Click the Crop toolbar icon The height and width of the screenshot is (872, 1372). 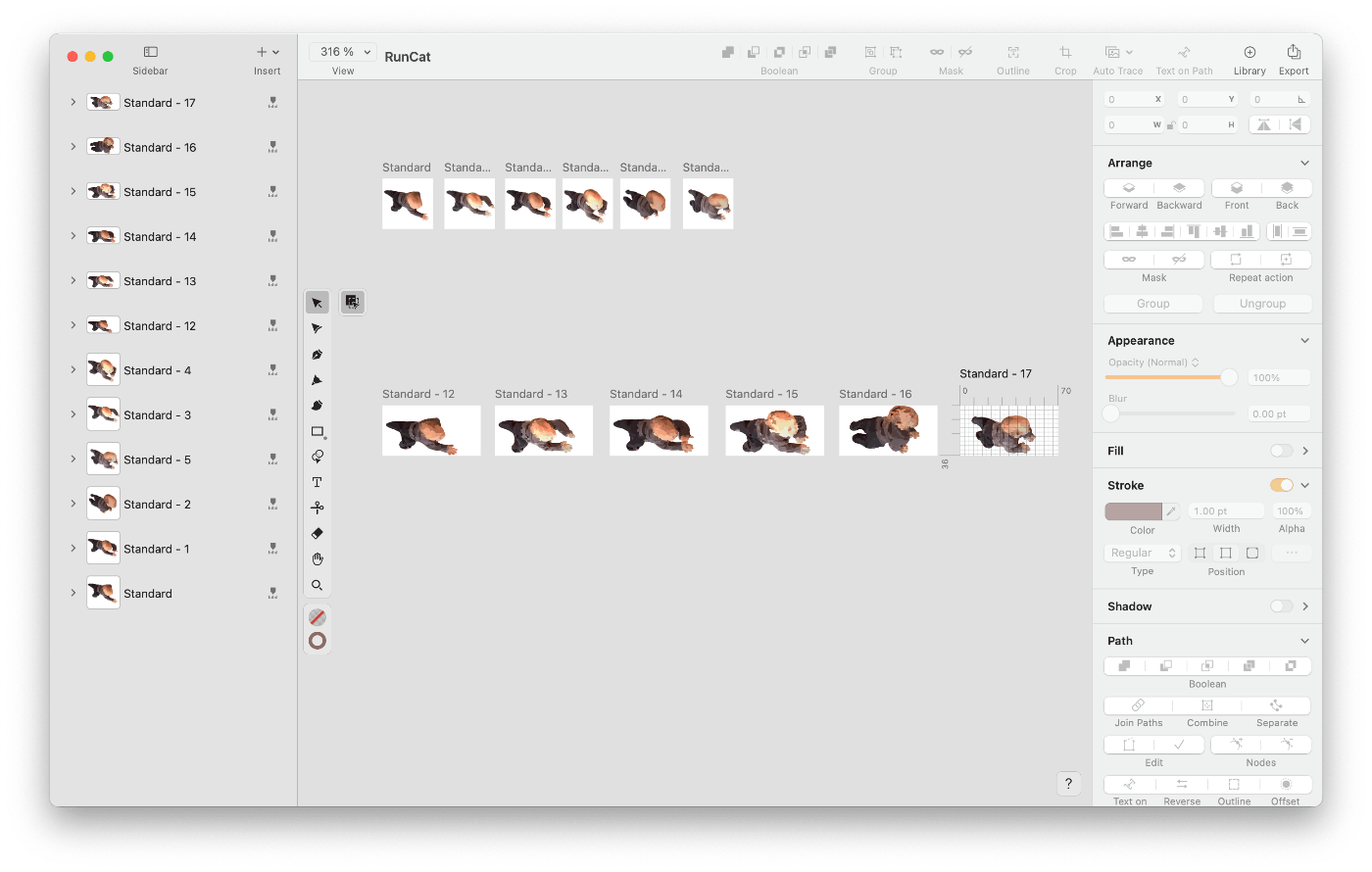click(x=1065, y=52)
